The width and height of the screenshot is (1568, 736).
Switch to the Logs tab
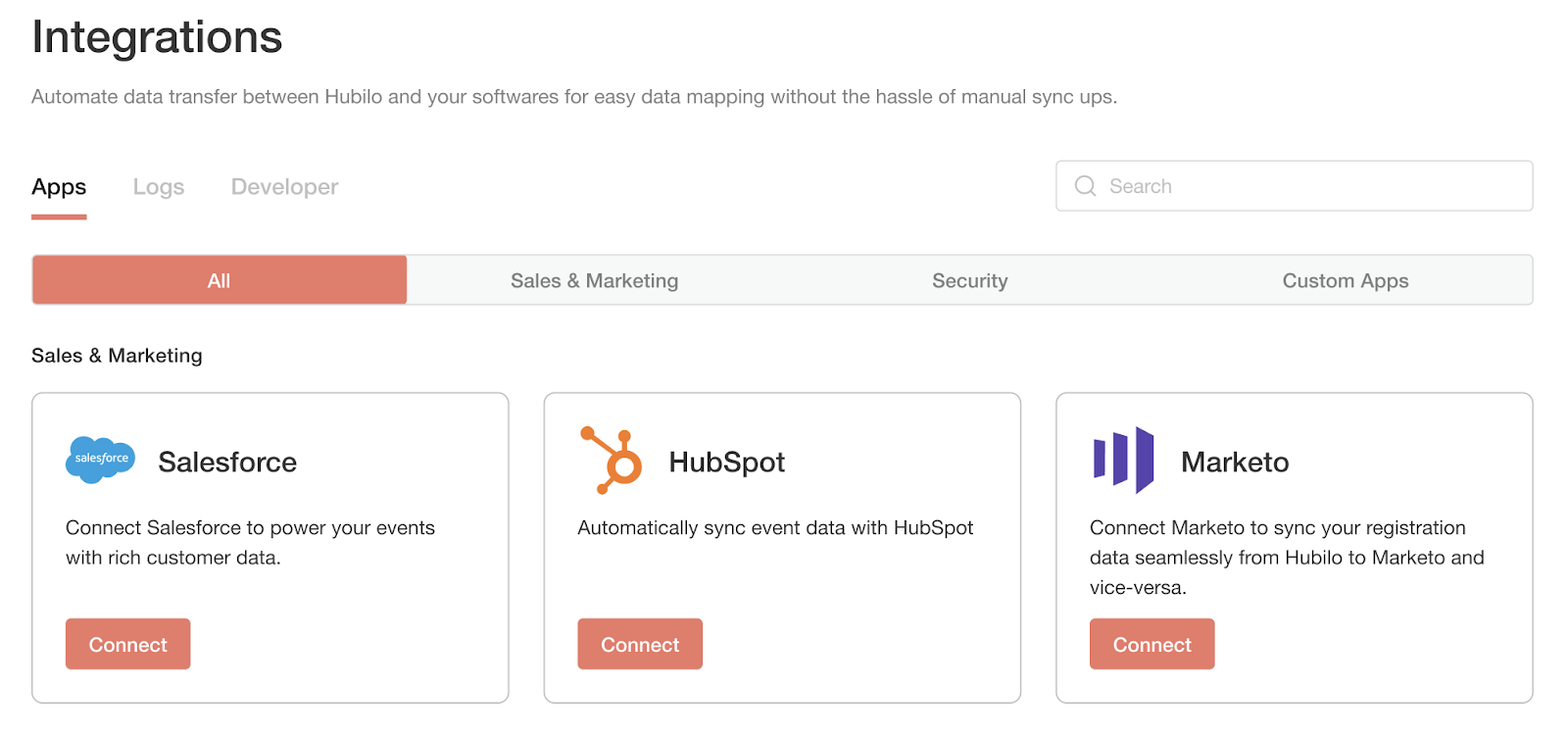pos(159,187)
